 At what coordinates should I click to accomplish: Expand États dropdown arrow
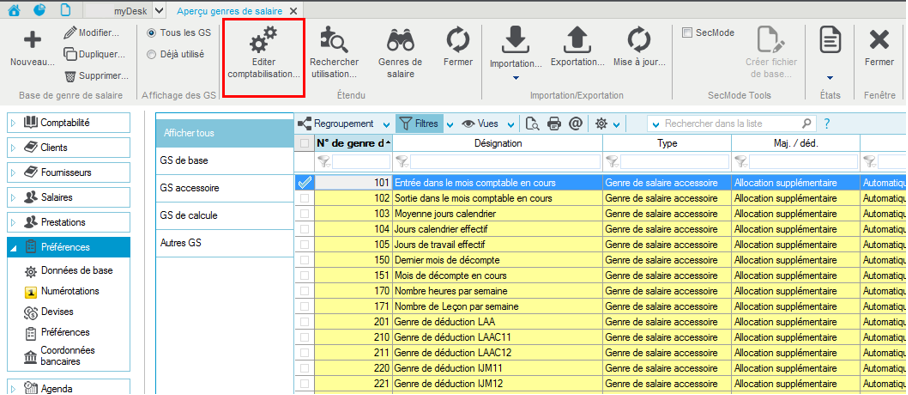(830, 78)
